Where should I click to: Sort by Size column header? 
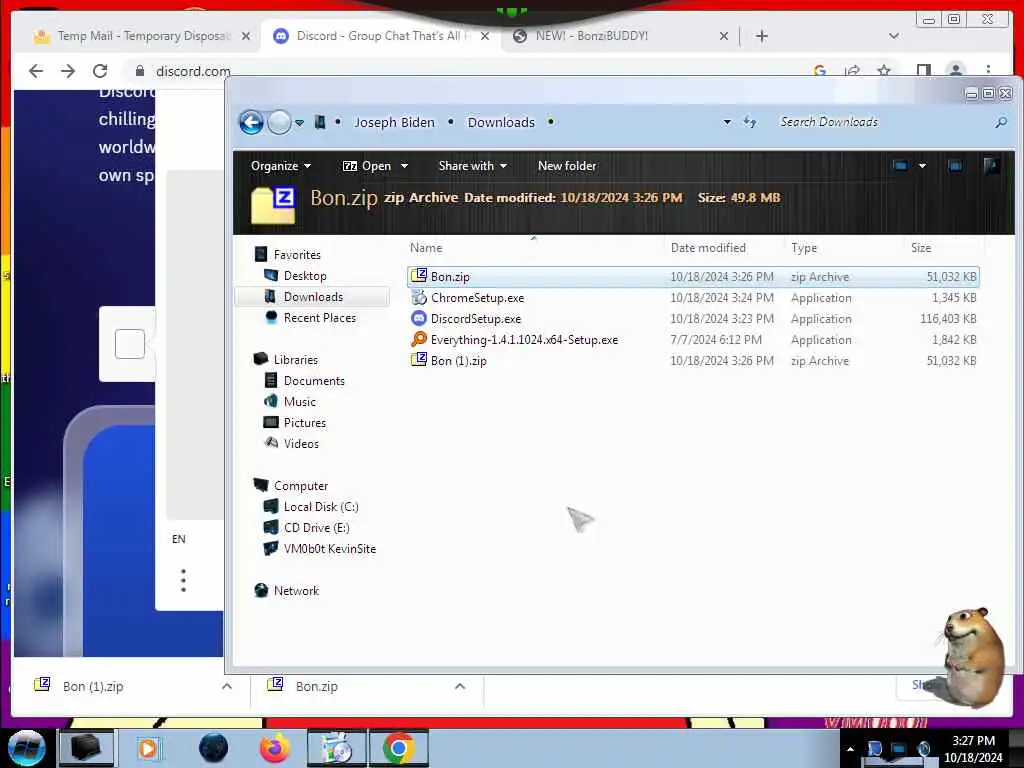pyautogui.click(x=921, y=248)
